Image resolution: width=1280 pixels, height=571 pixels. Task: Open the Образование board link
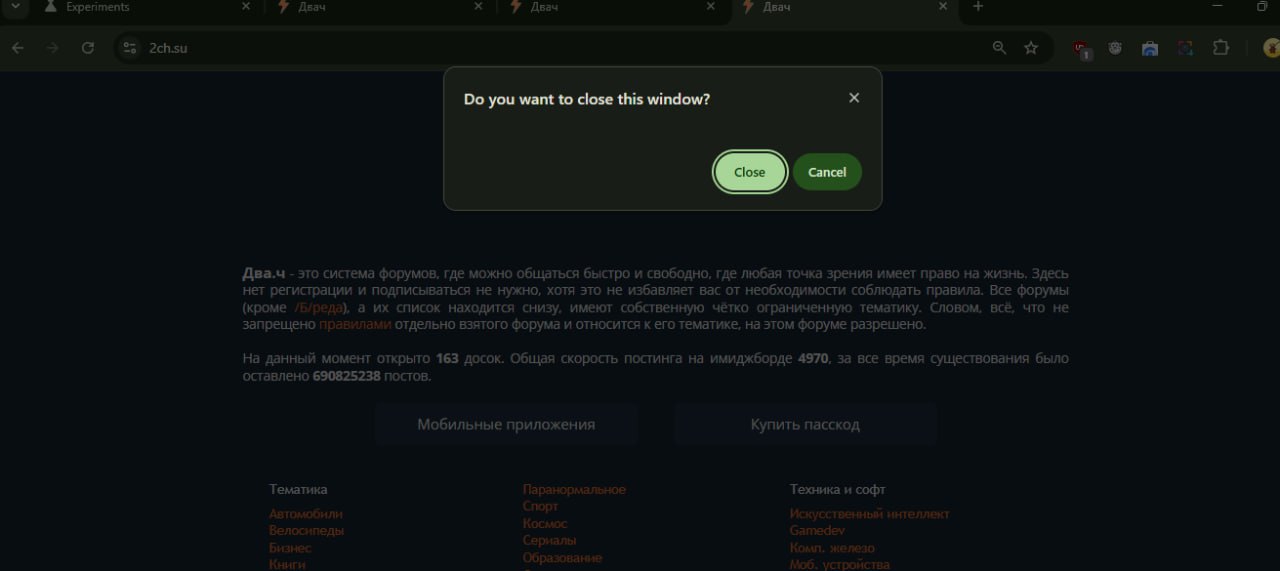coord(562,557)
